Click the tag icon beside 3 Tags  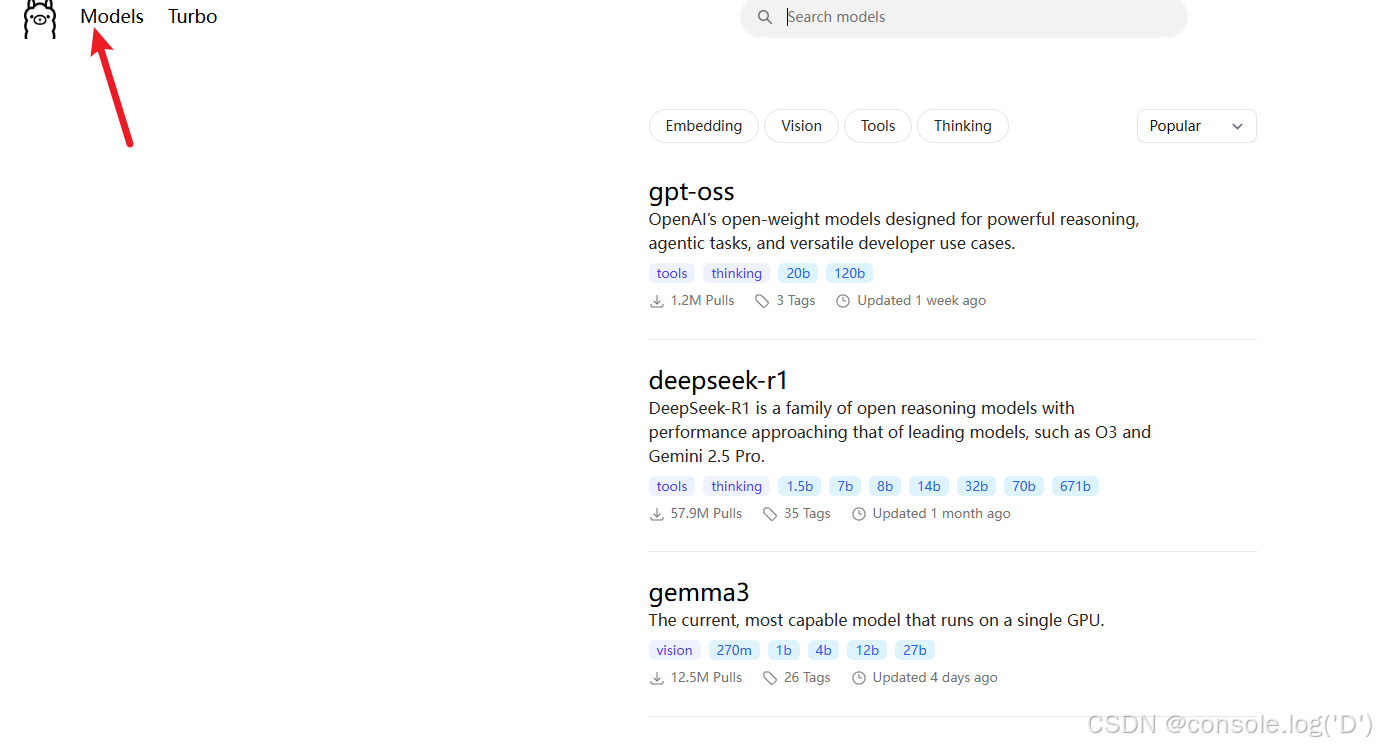click(x=762, y=301)
